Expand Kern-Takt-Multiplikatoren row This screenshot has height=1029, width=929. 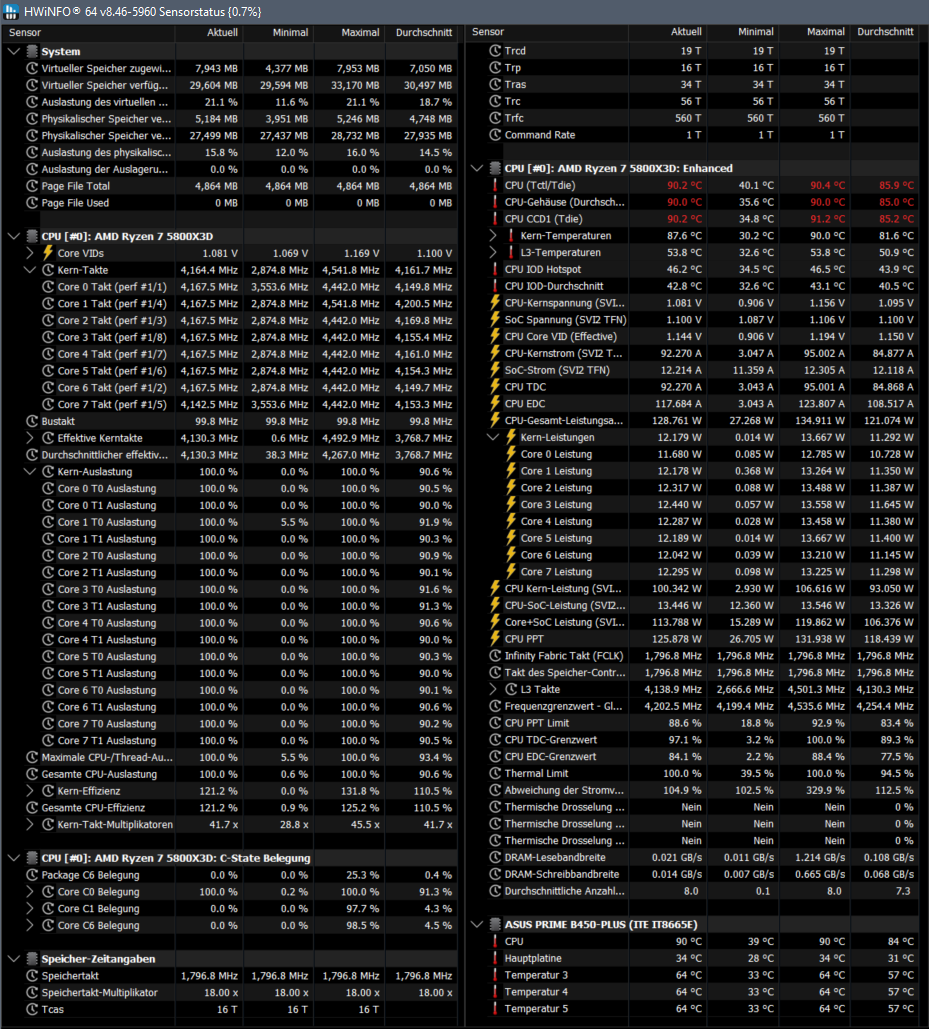click(x=30, y=824)
